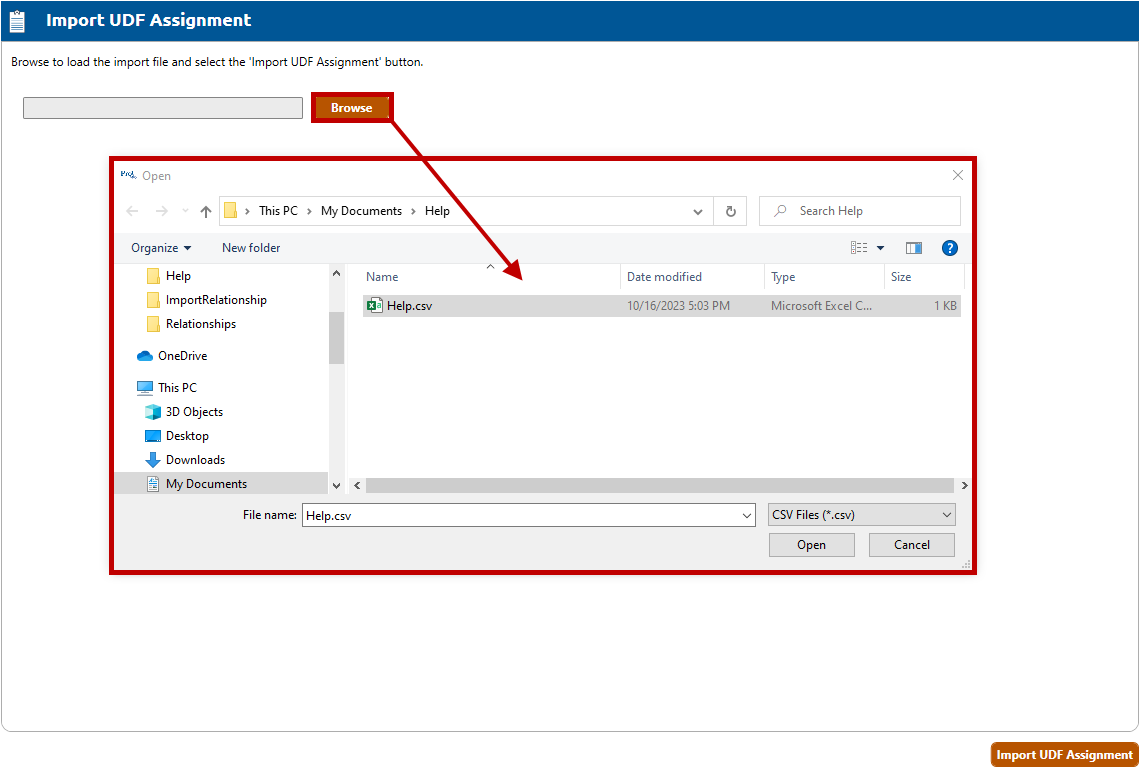Open the Downloads folder
This screenshot has height=772, width=1145.
(x=195, y=460)
